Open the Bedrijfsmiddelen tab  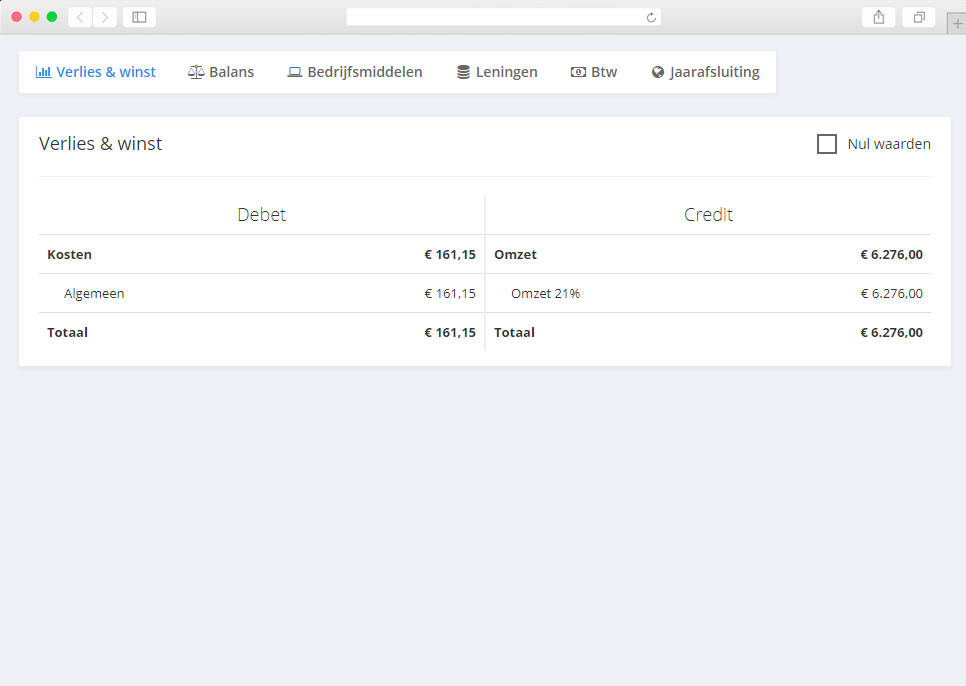tap(364, 72)
